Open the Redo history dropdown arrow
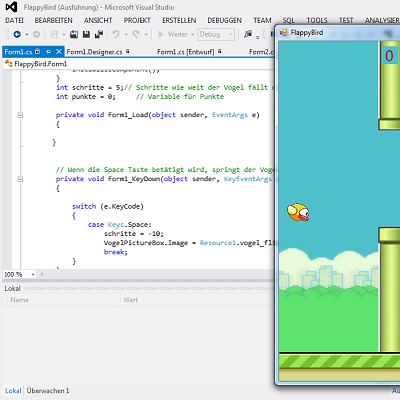400x400 pixels. click(x=146, y=35)
